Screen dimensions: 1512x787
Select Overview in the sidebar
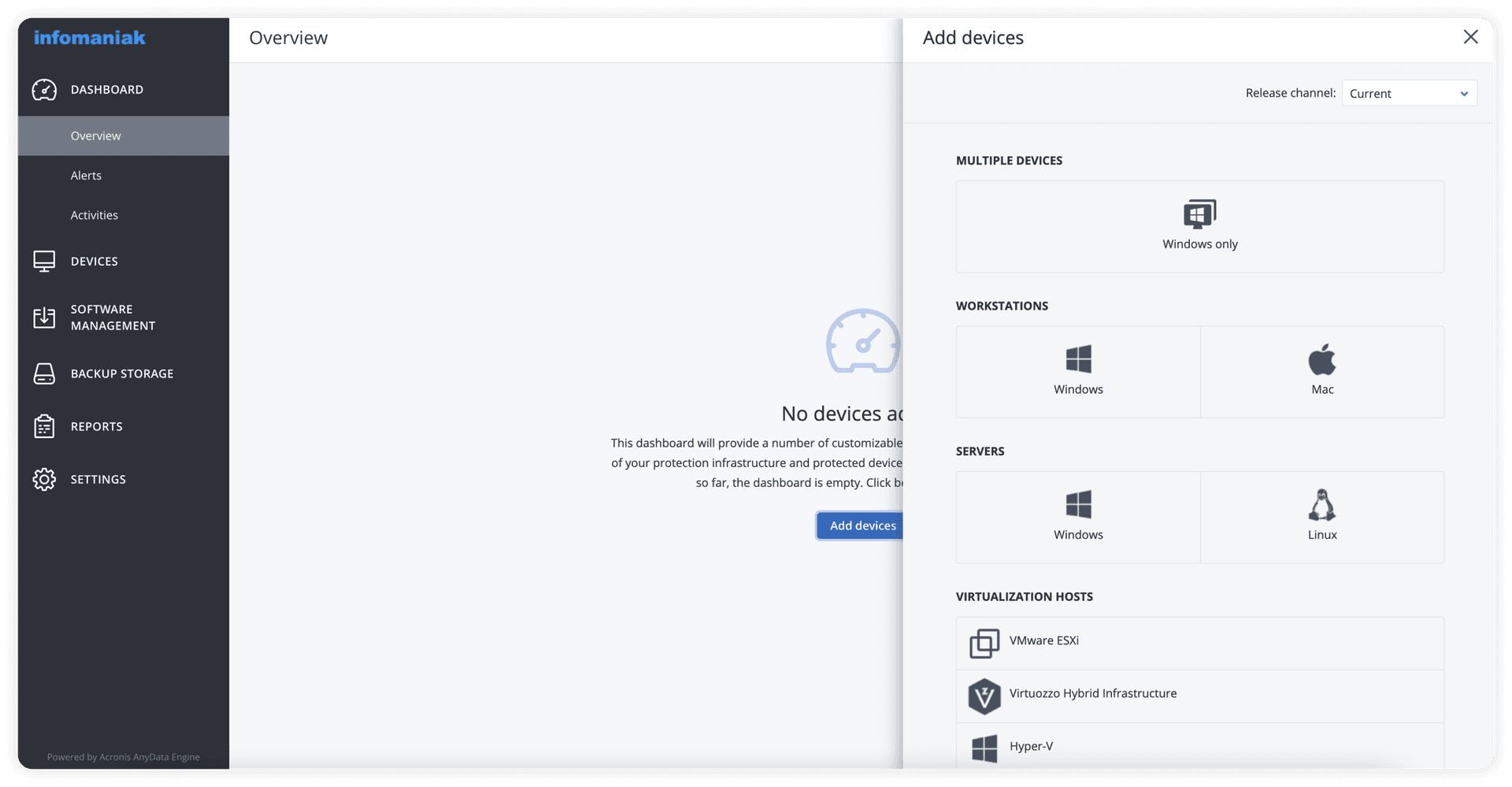[x=124, y=135]
